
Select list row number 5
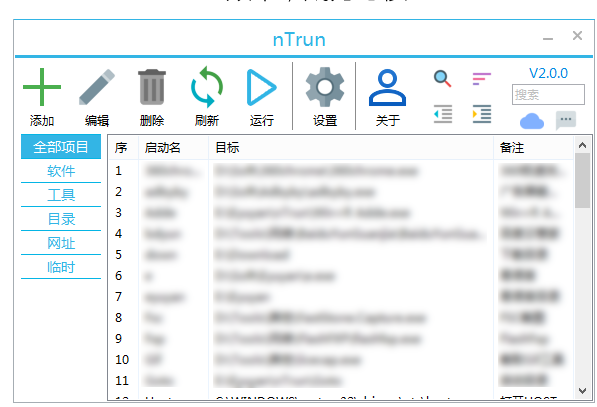click(x=341, y=254)
